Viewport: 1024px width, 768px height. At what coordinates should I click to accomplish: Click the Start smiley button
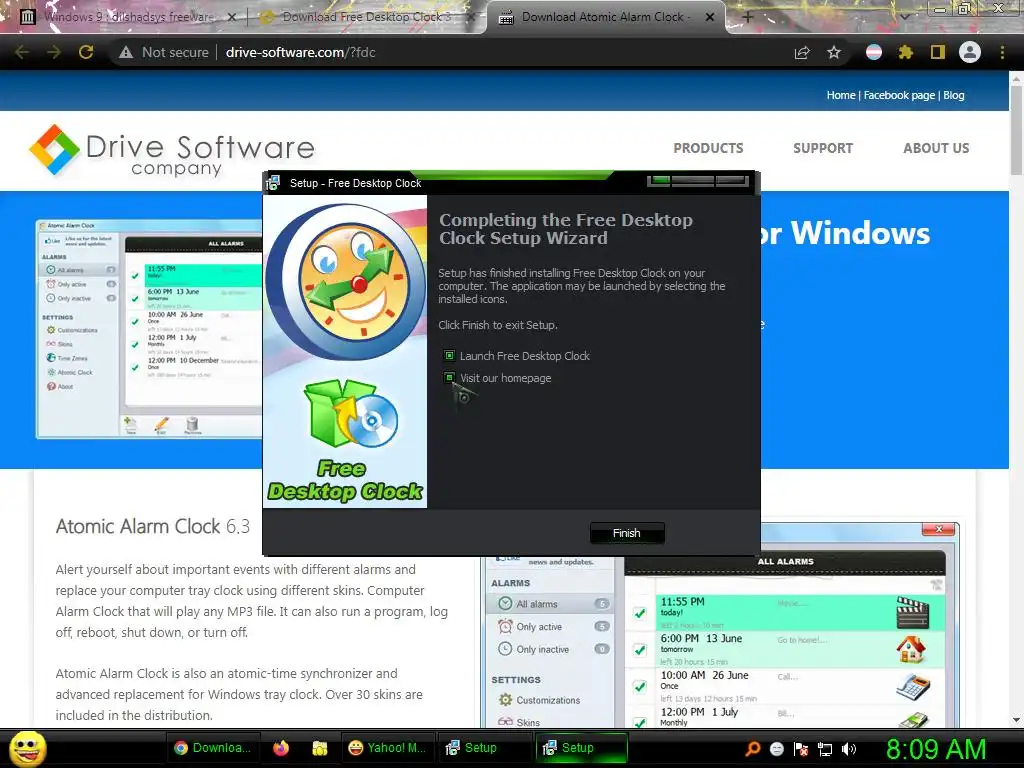click(x=27, y=748)
